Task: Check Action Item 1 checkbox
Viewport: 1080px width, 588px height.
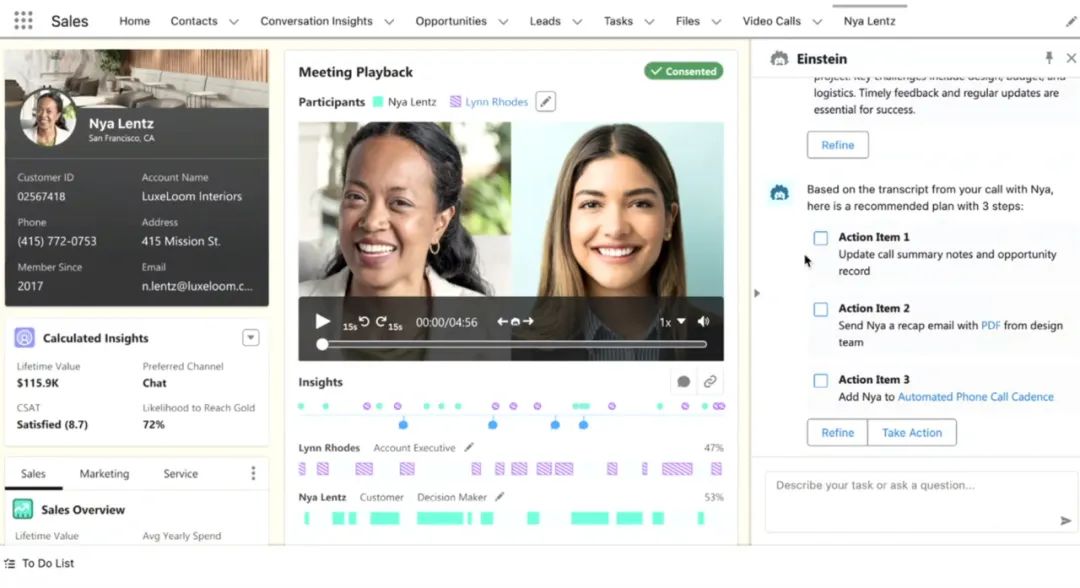Action: pos(820,238)
